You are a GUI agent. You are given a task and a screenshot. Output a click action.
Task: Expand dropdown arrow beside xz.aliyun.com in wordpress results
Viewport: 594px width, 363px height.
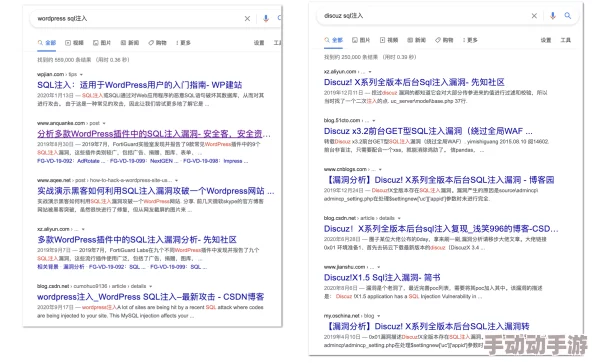pos(83,229)
